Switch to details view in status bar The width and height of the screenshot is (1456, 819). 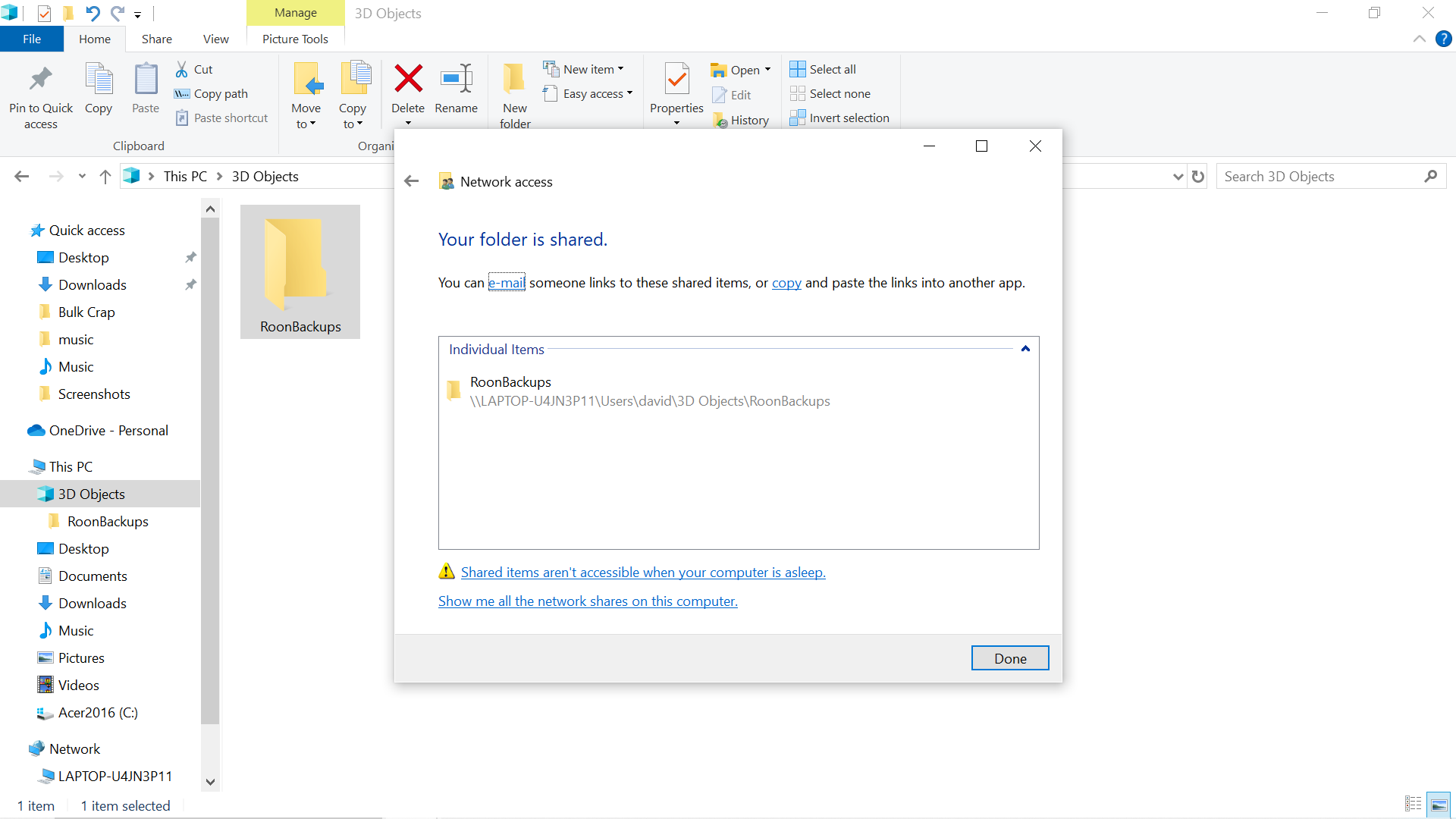(x=1413, y=805)
